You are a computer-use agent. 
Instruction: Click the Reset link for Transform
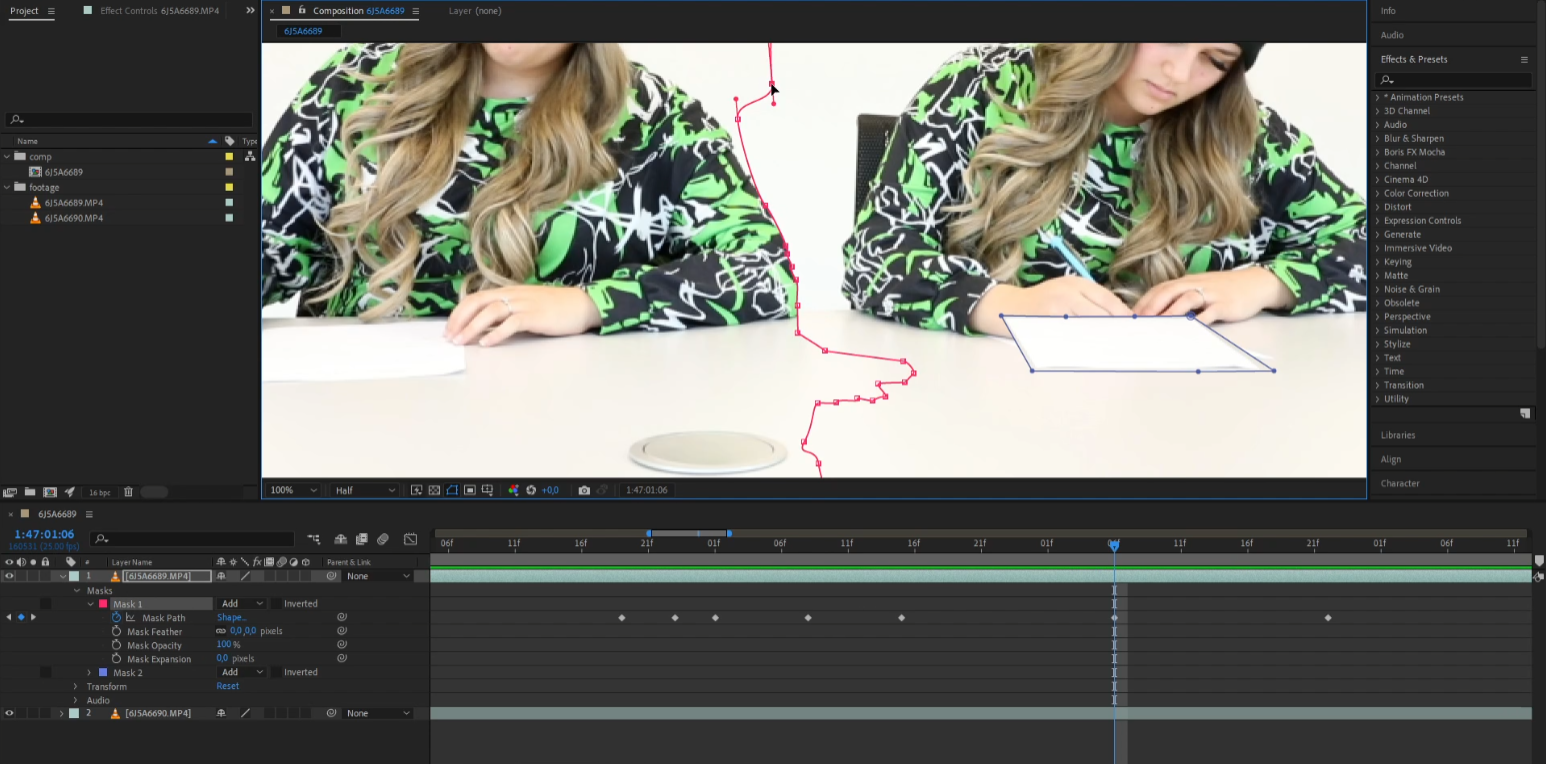228,686
